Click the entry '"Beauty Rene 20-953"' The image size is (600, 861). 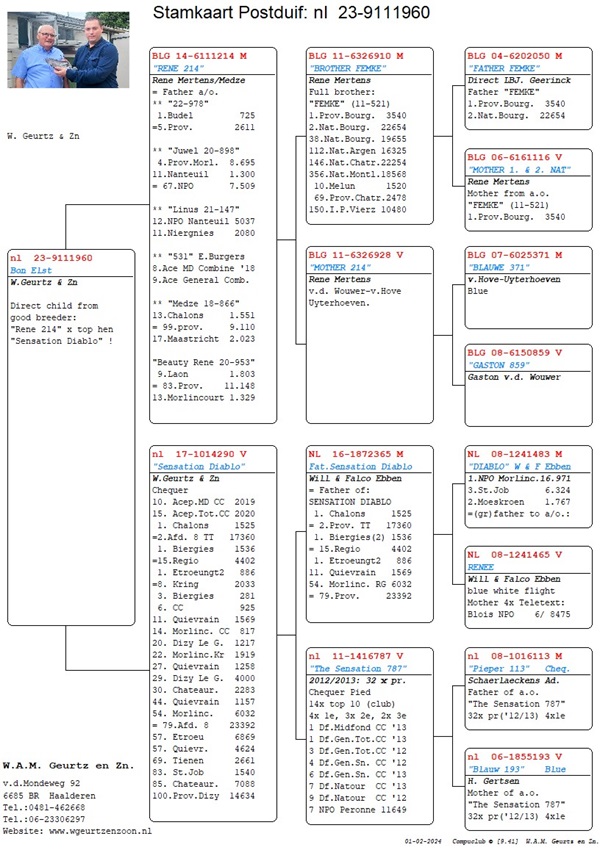click(x=204, y=362)
